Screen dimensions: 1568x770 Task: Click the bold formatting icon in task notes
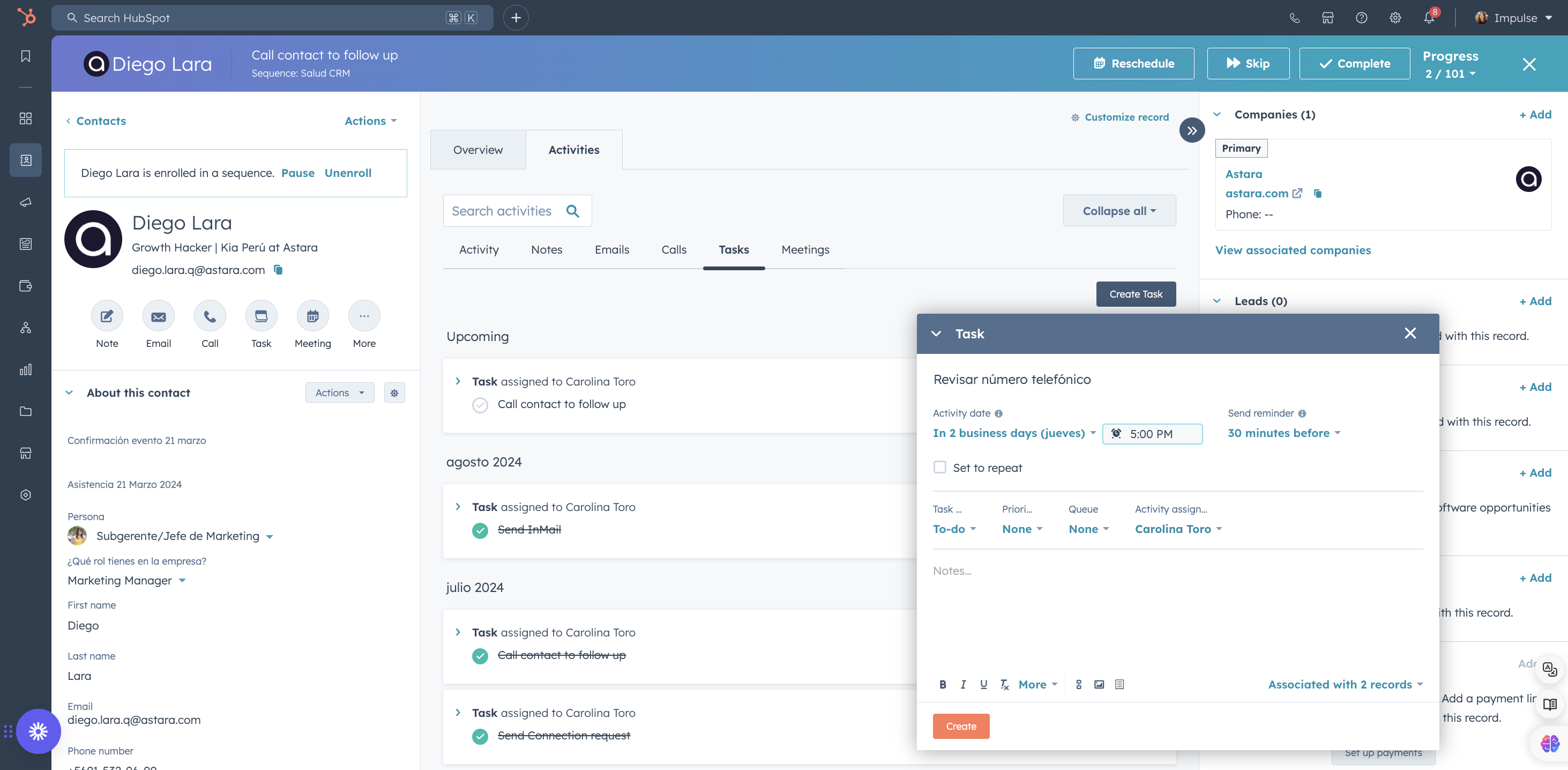[x=942, y=684]
